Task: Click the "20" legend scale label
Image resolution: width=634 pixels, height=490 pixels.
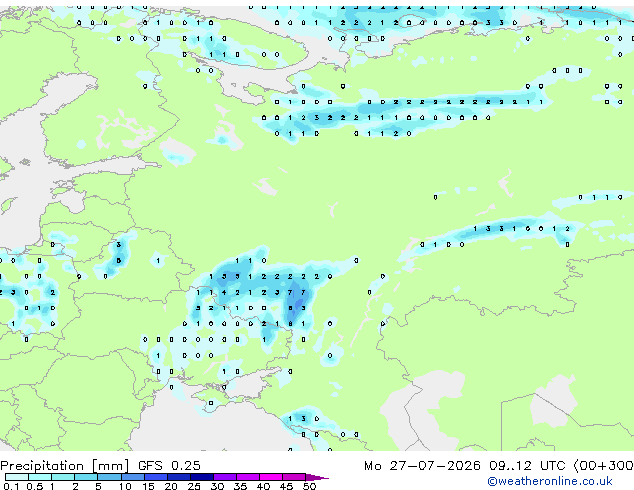Action: click(x=171, y=486)
